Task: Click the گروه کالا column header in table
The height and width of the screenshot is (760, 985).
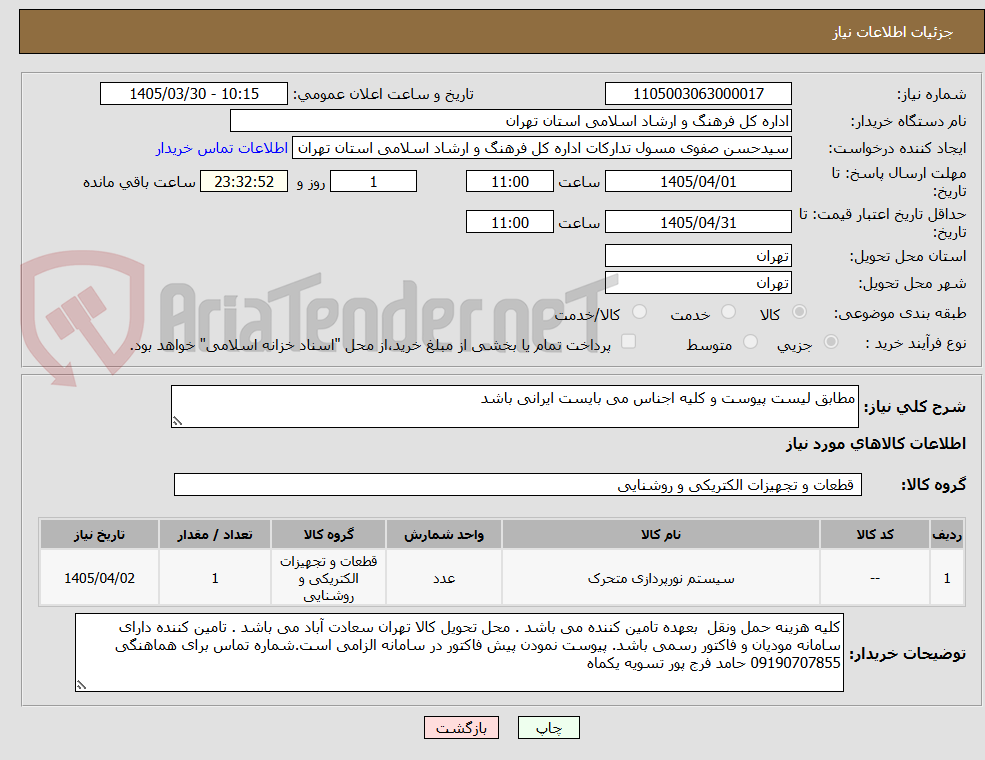Action: 329,535
